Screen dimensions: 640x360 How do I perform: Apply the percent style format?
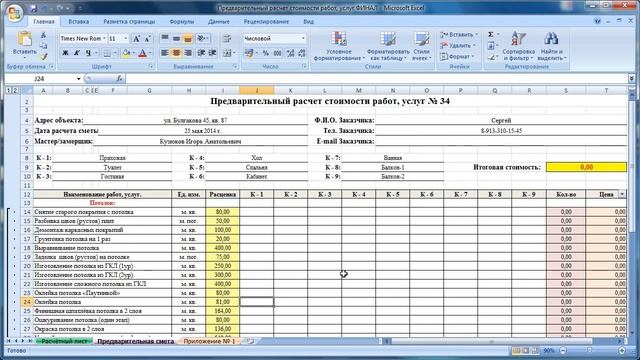click(x=266, y=53)
